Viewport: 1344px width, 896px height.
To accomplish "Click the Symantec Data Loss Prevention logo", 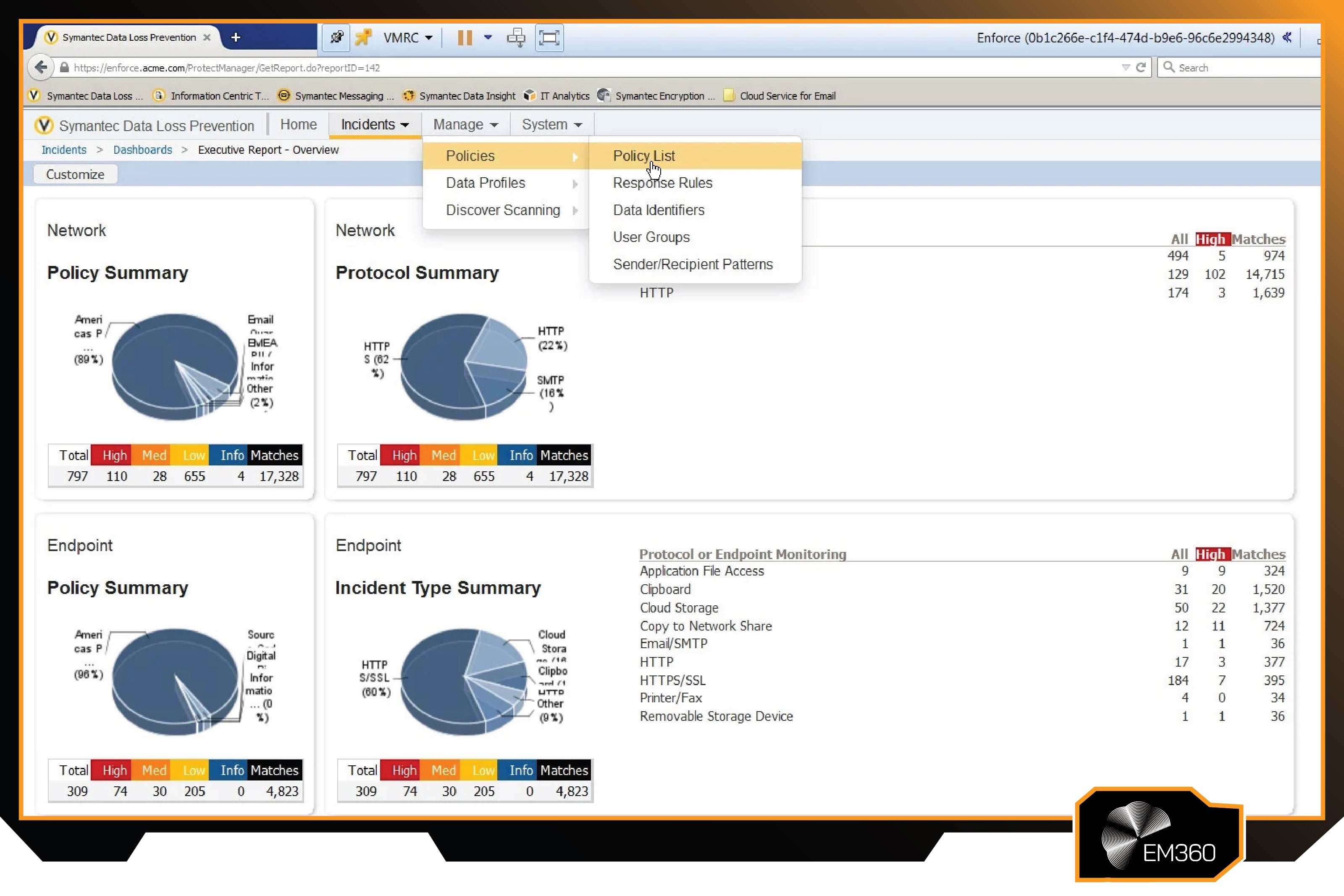I will click(x=43, y=125).
